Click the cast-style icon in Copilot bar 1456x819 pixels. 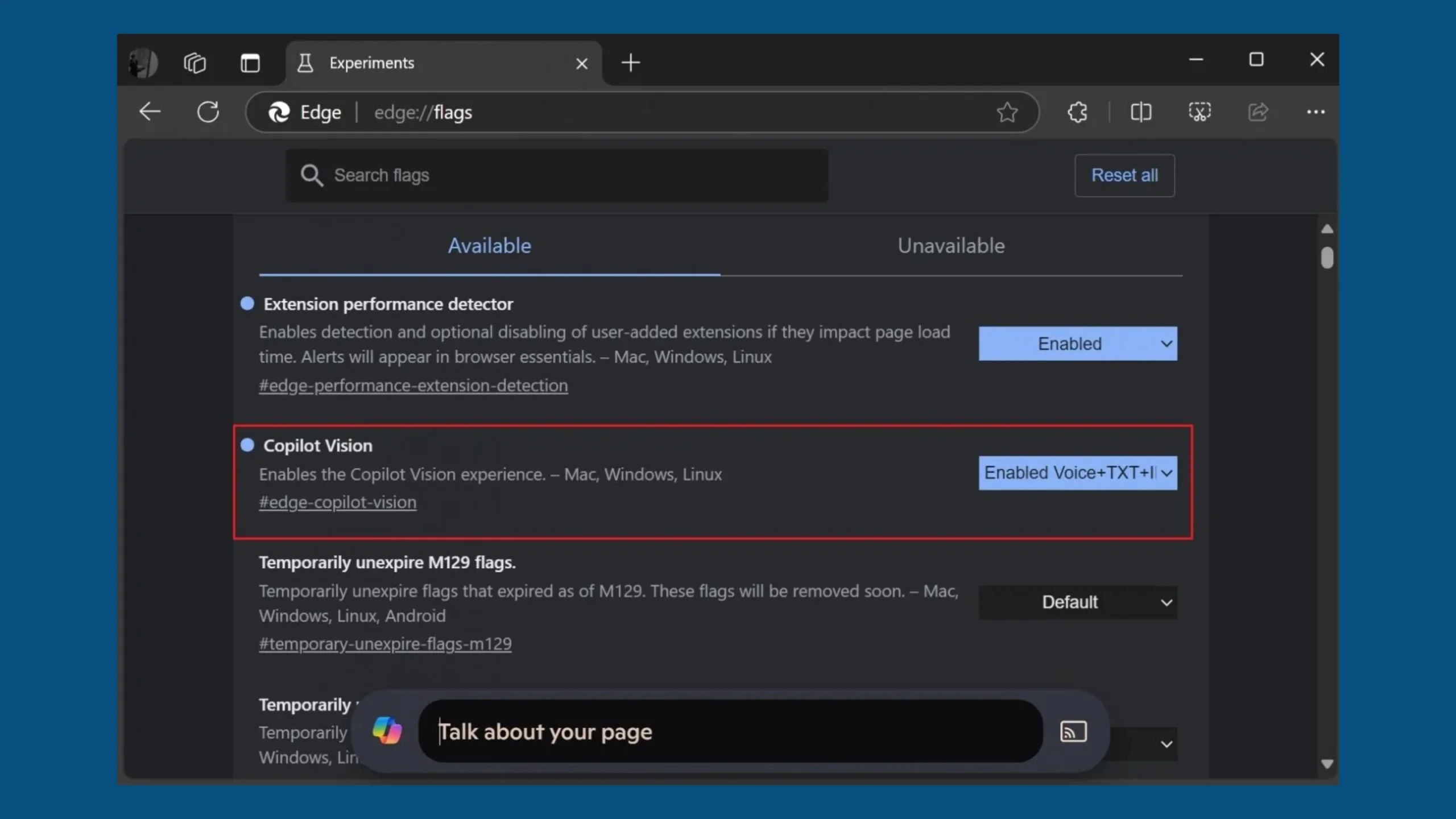pyautogui.click(x=1073, y=731)
